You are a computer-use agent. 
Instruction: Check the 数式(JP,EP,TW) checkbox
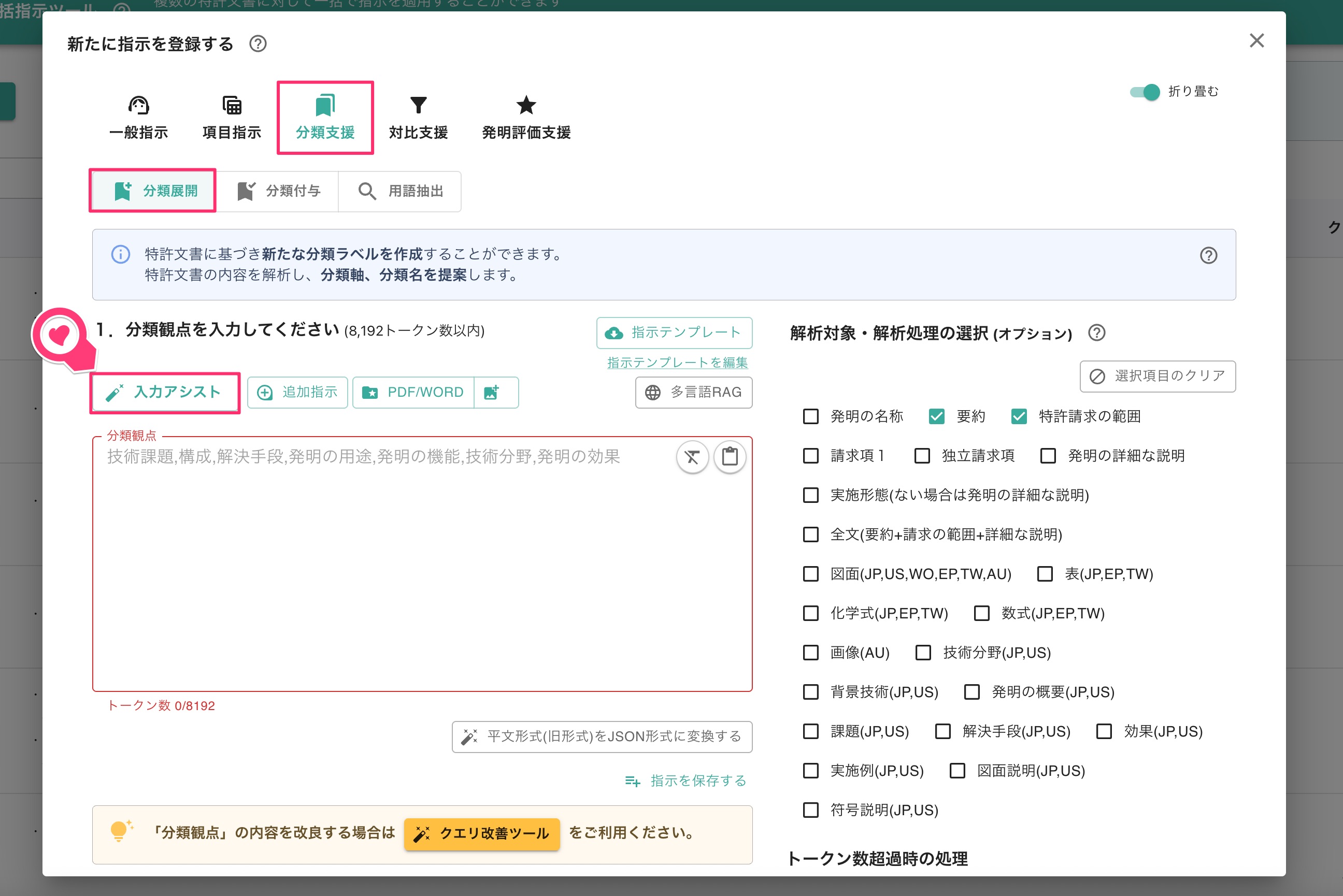point(981,613)
